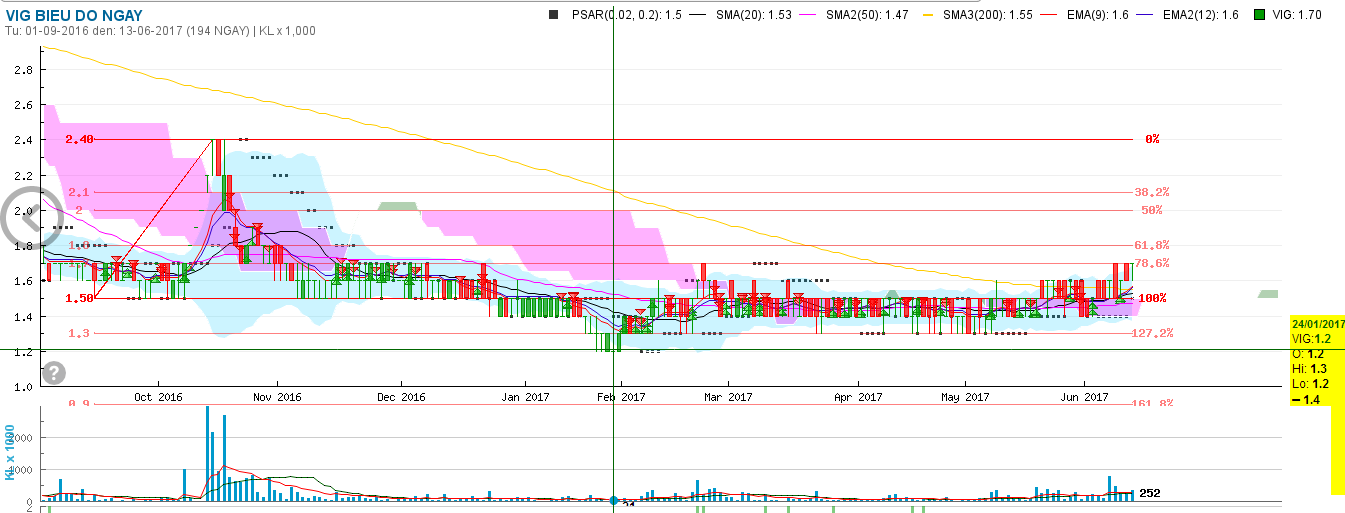Click the 0% Fibonacci label
The height and width of the screenshot is (513, 1345).
(x=1152, y=139)
